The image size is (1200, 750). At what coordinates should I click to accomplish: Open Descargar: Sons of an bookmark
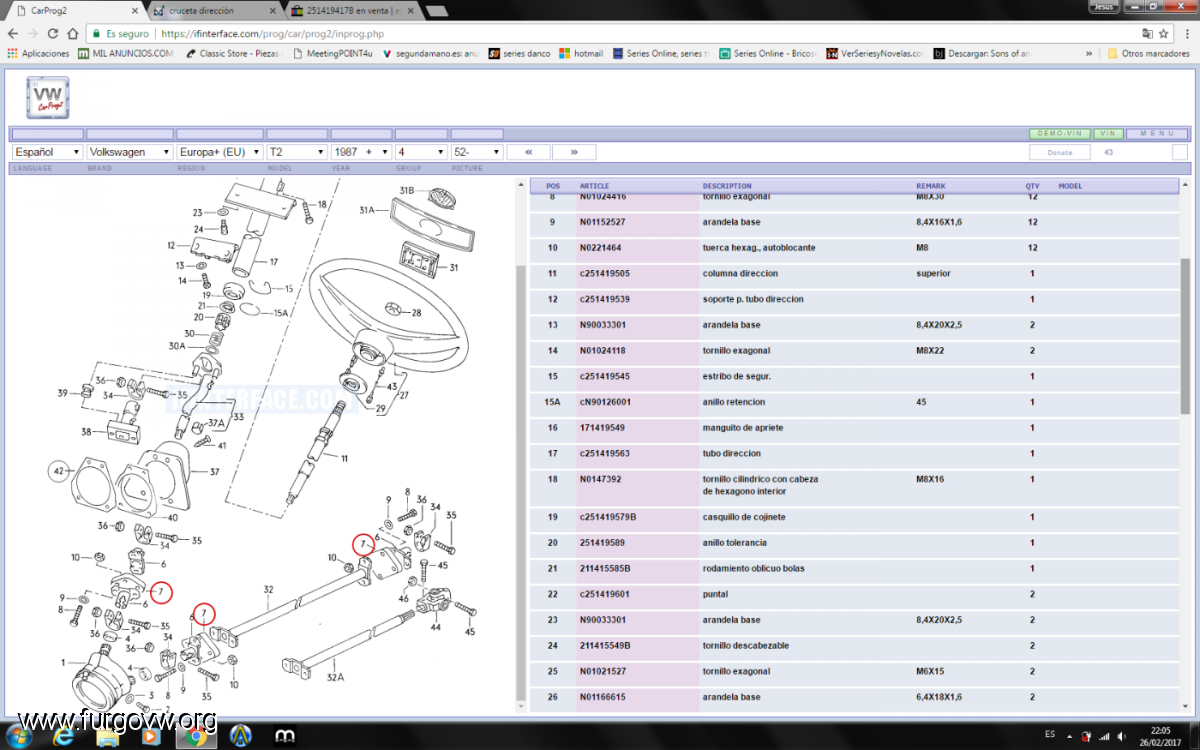pyautogui.click(x=981, y=53)
